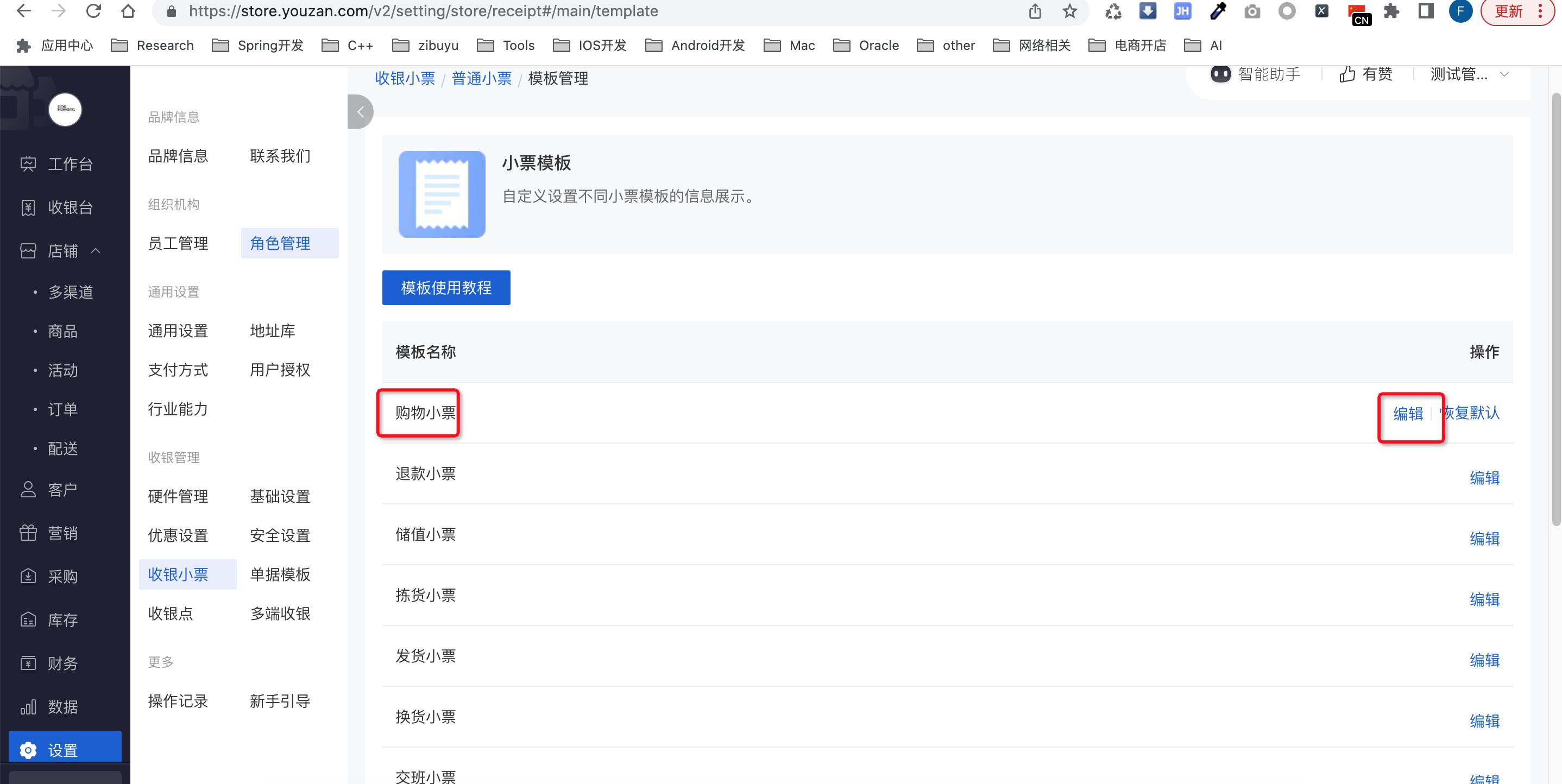Click the 模板使用教程 button
The width and height of the screenshot is (1562, 784).
pyautogui.click(x=446, y=287)
